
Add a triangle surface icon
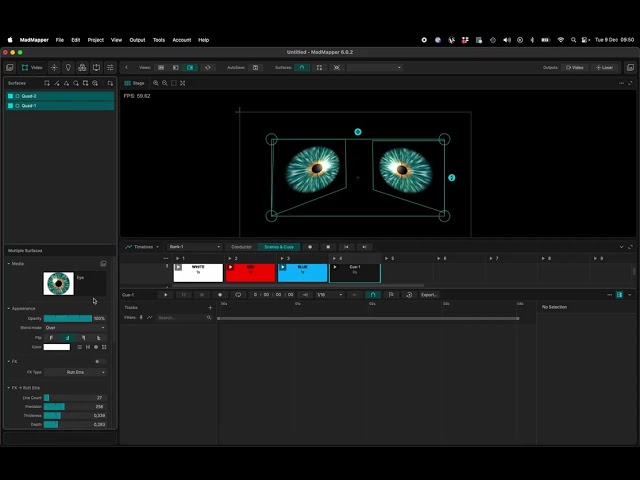pyautogui.click(x=66, y=83)
